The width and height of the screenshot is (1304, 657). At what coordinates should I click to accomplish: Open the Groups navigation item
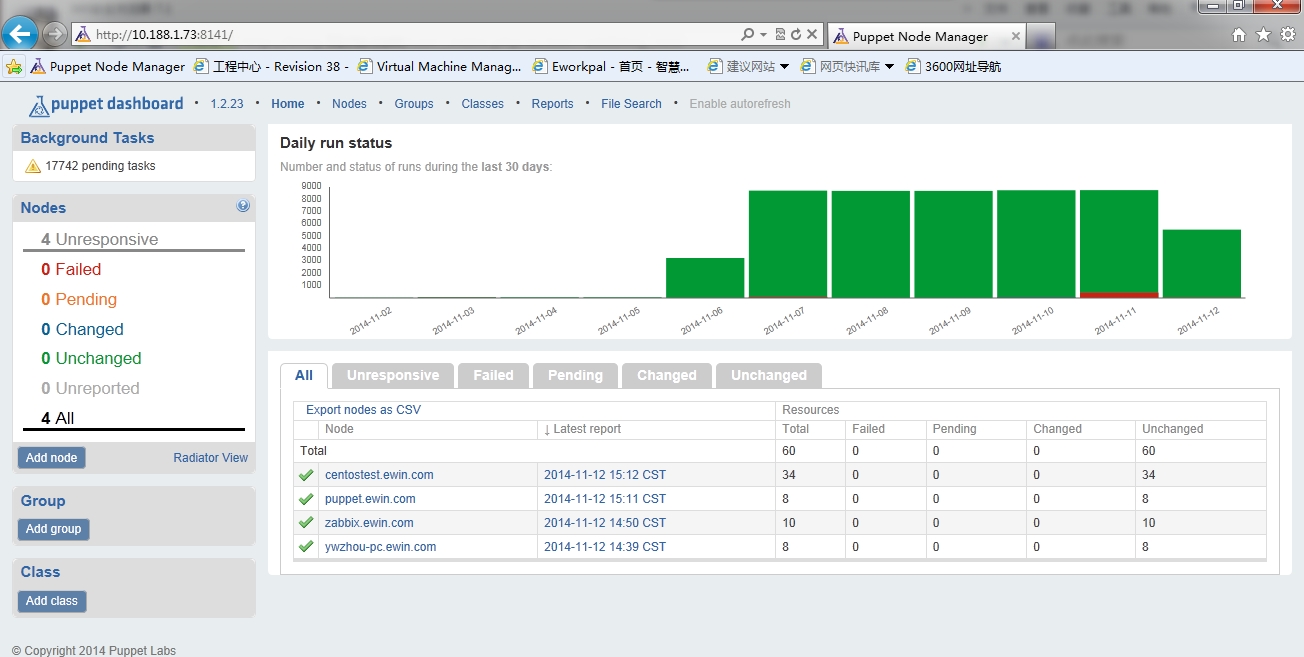pos(414,104)
